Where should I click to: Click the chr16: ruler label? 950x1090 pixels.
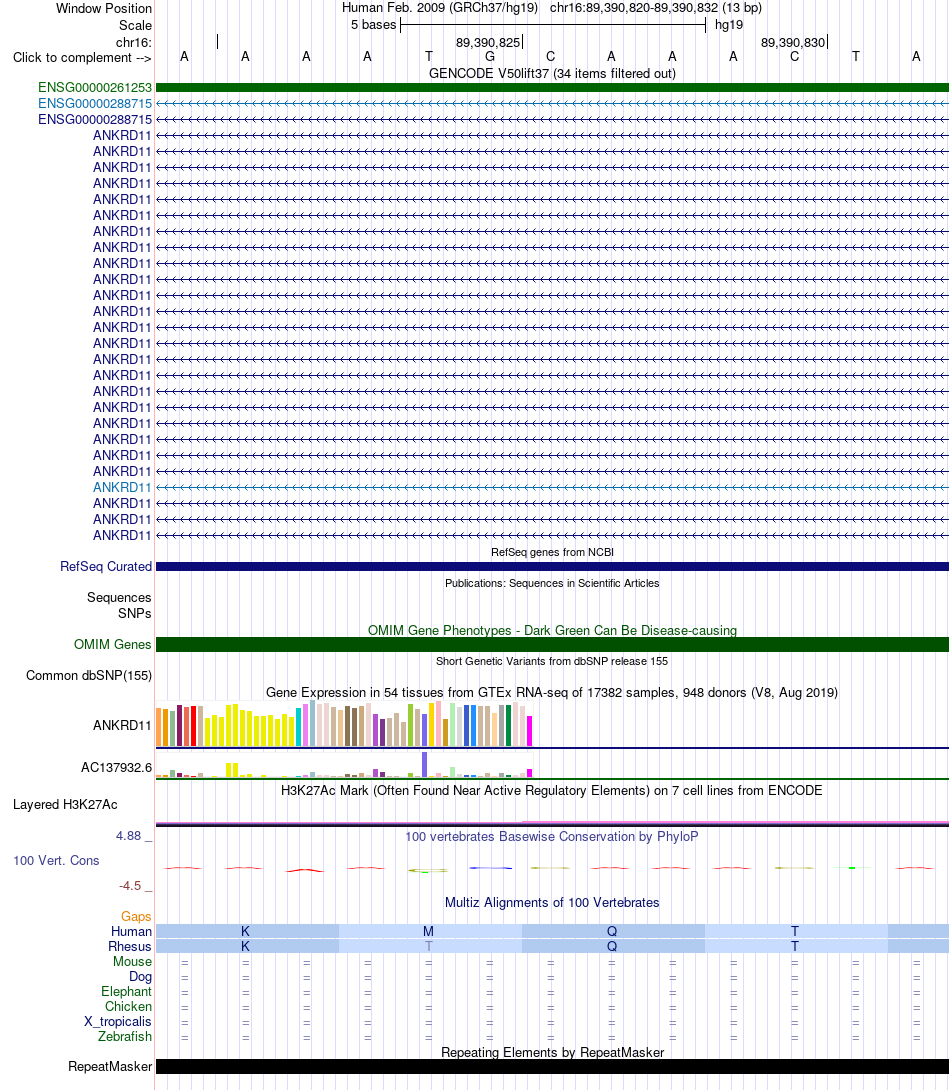133,42
